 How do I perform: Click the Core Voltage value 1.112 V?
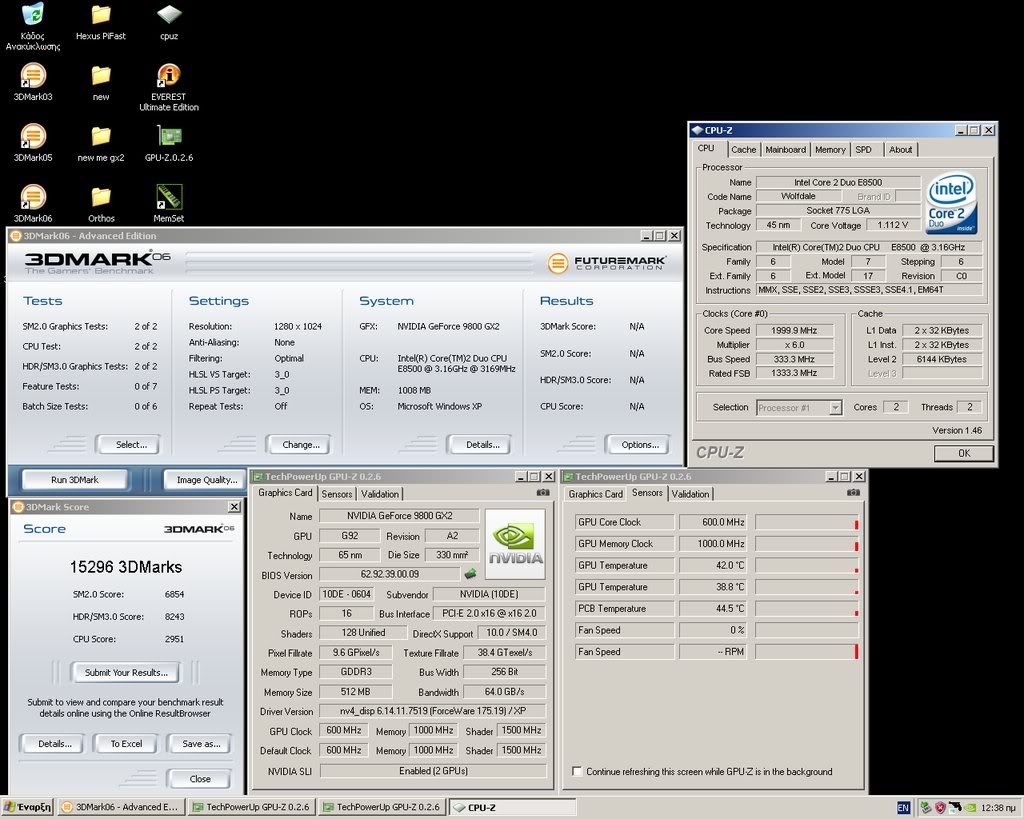tap(893, 225)
